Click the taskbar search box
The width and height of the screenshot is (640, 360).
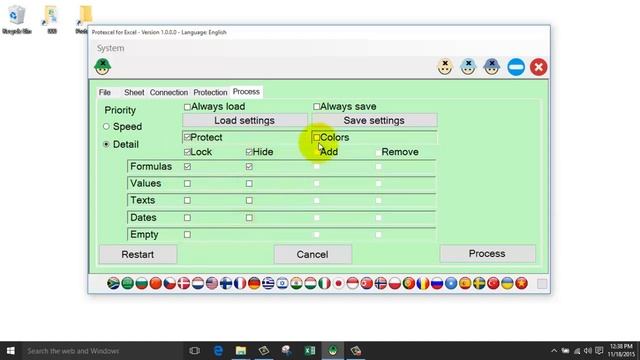(x=101, y=351)
